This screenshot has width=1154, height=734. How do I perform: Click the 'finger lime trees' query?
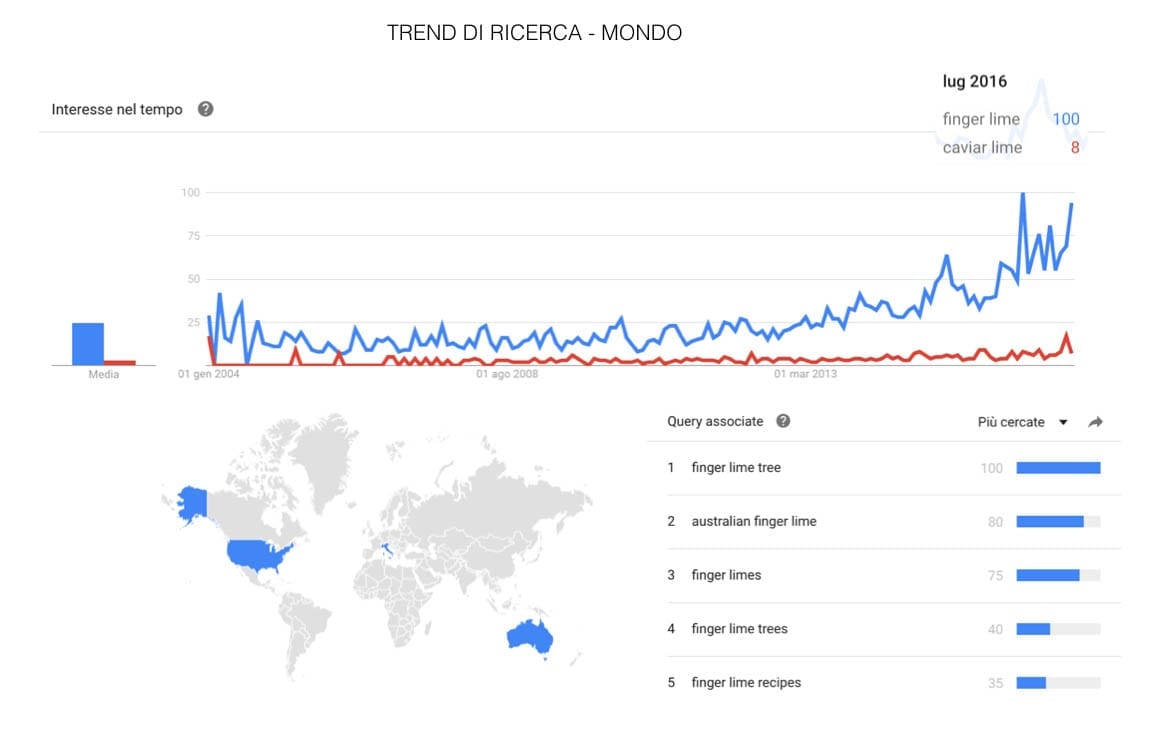tap(739, 629)
